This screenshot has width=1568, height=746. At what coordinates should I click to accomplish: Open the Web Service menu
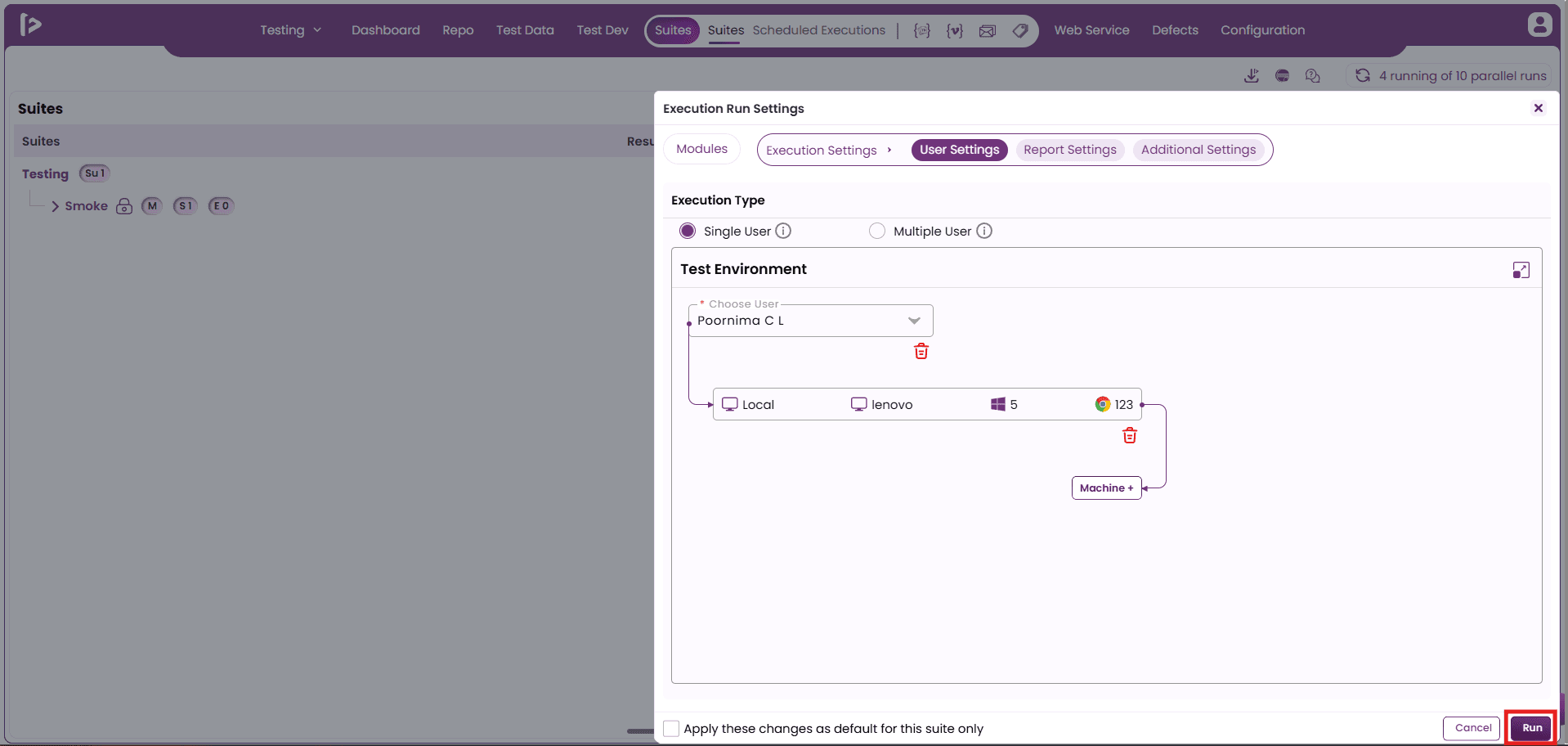tap(1091, 30)
